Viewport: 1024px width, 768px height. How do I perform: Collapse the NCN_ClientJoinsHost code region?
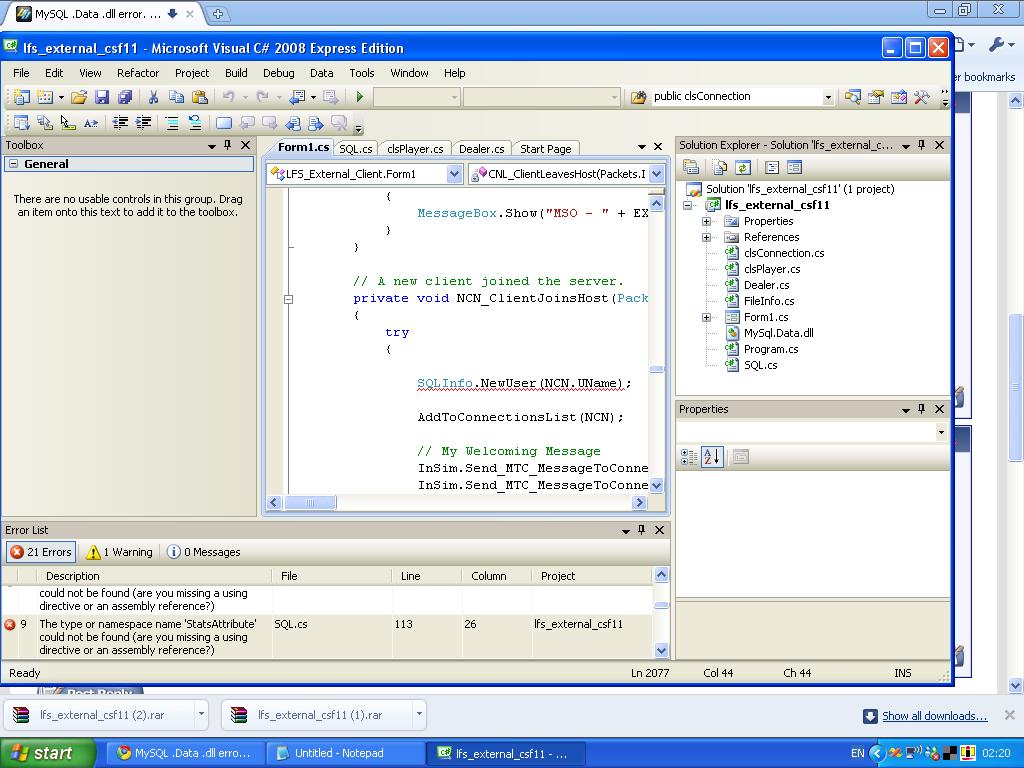pyautogui.click(x=289, y=299)
